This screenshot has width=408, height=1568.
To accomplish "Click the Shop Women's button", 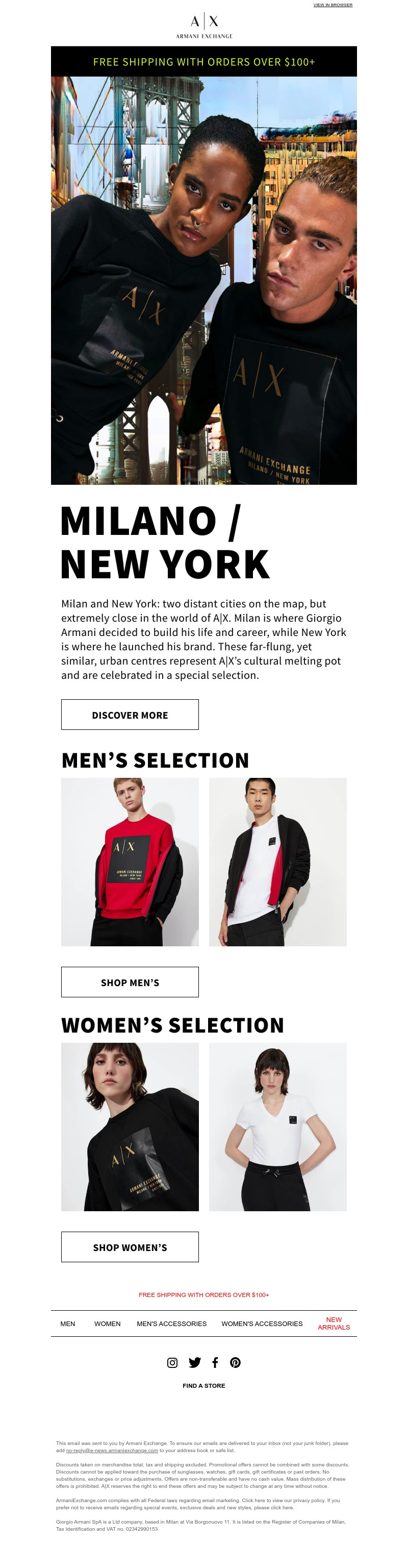I will (130, 1246).
